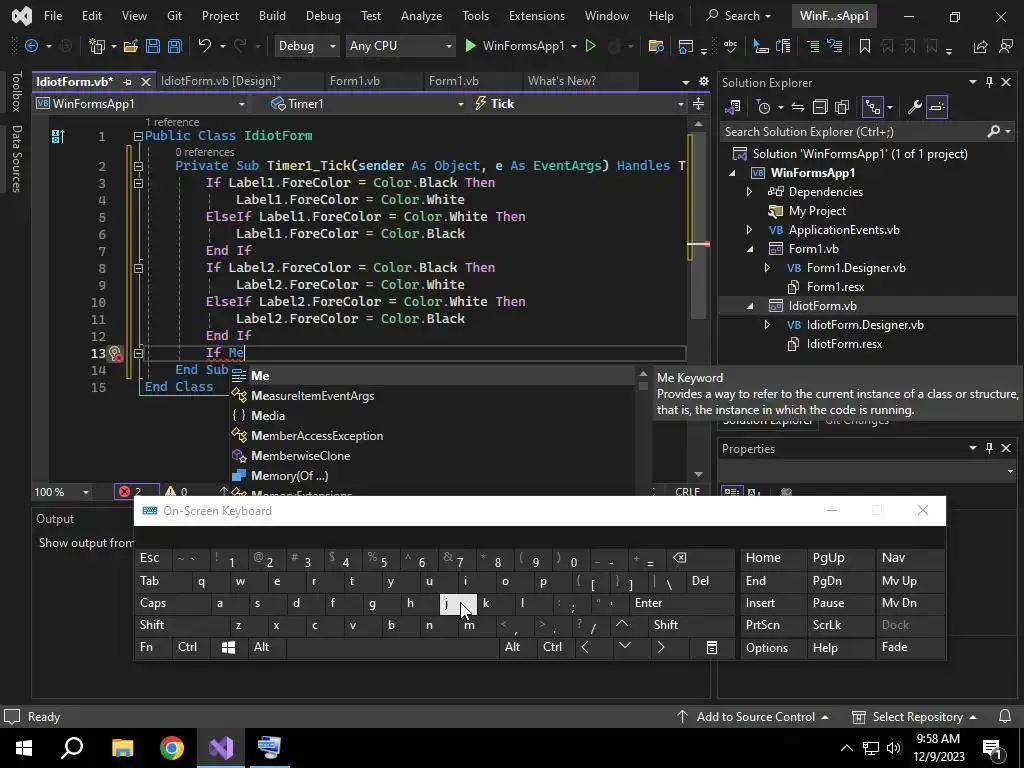Click Enter key on On-Screen Keyboard
This screenshot has height=768, width=1024.
(683, 603)
